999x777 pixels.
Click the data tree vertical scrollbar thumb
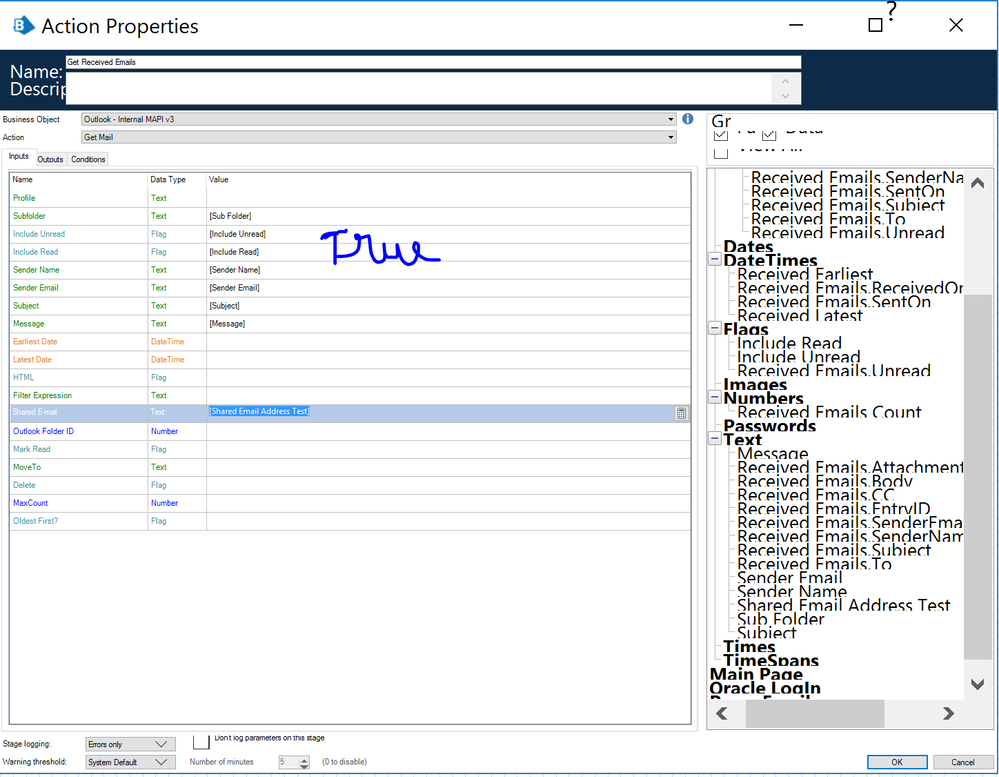tap(978, 476)
